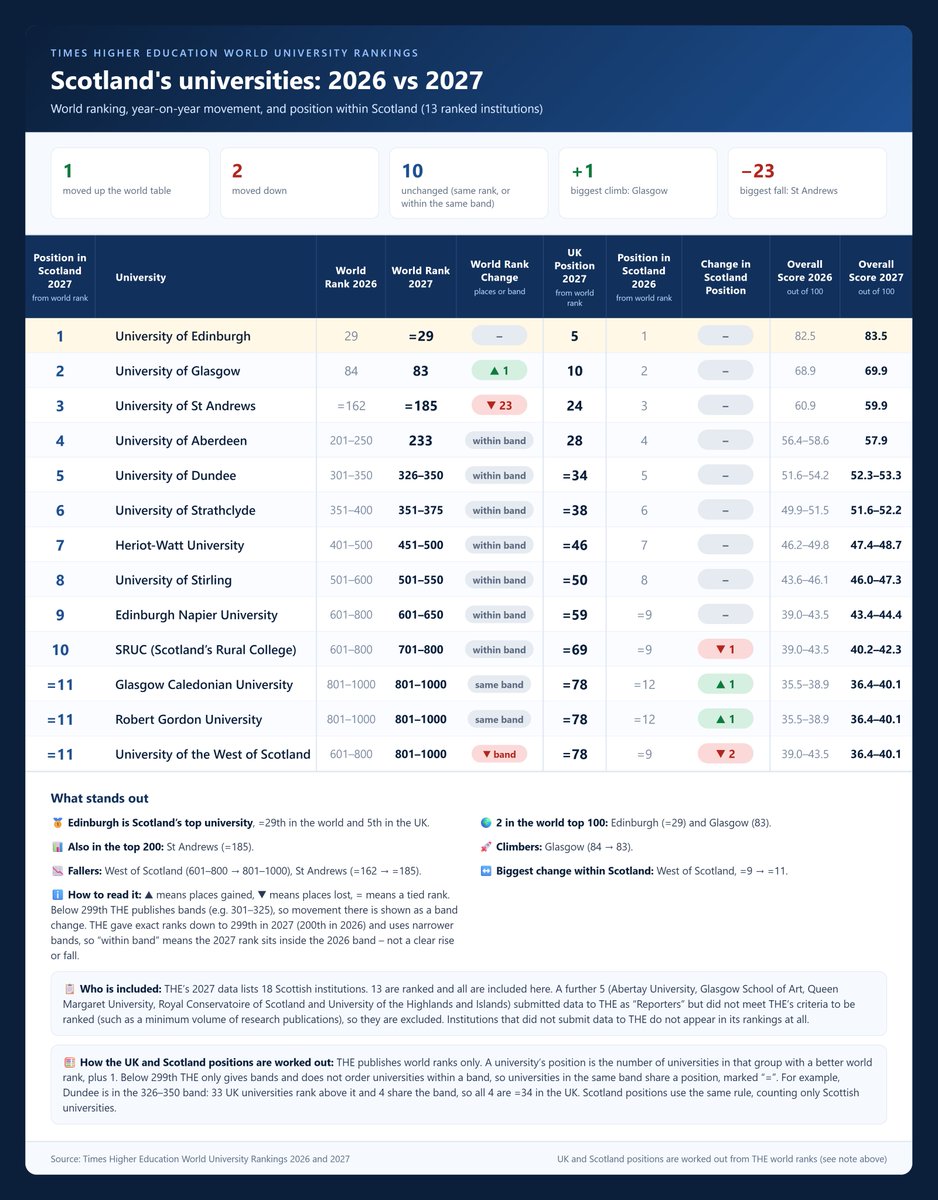The height and width of the screenshot is (1200, 938).
Task: Click the green '▲ 1' Scotland position badge for Glasgow Caledonian
Action: pyautogui.click(x=725, y=685)
